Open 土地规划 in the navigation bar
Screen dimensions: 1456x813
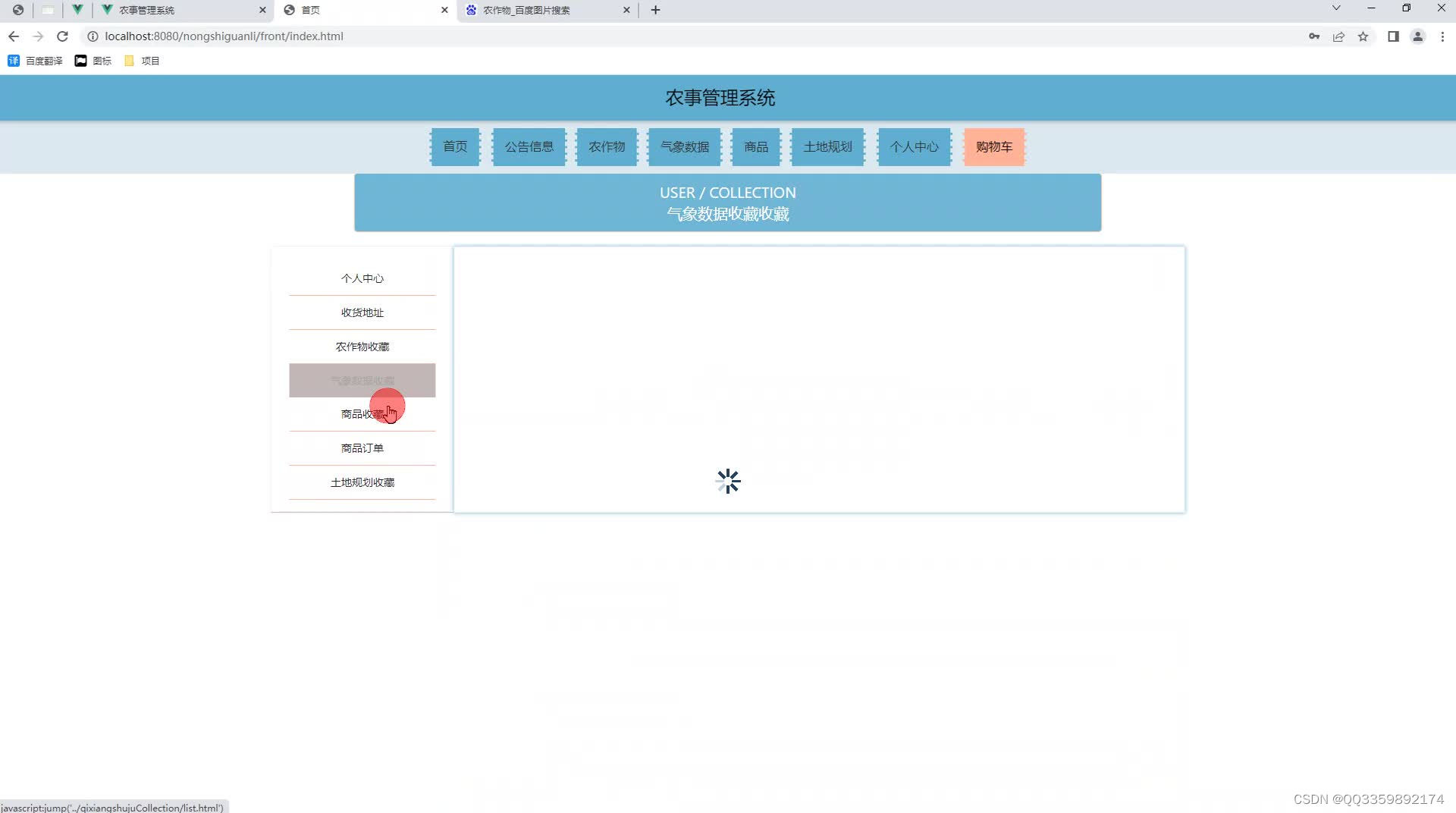click(x=828, y=147)
